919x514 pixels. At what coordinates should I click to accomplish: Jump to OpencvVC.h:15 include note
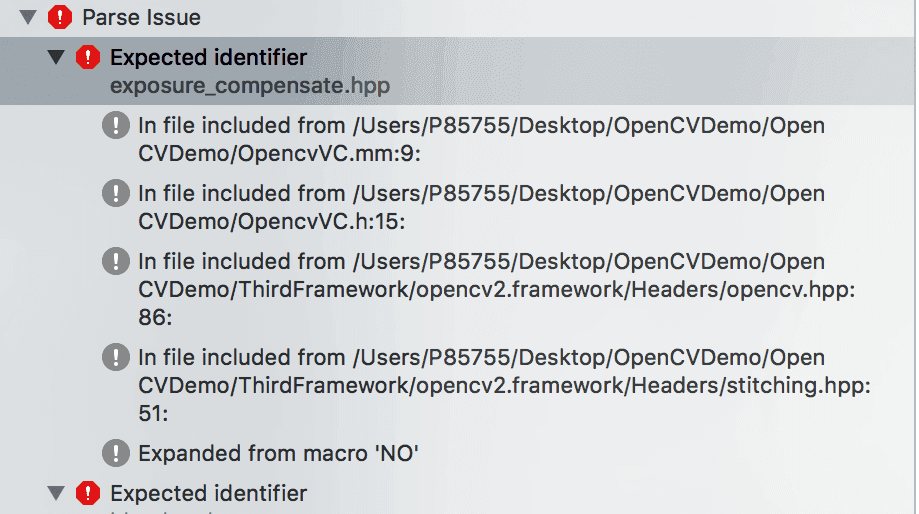[480, 207]
